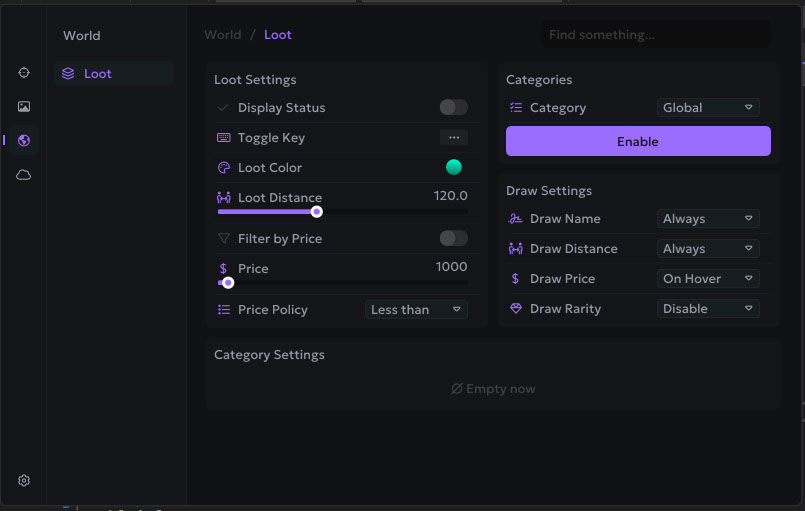Click the palette icon beside Loot Color

[x=224, y=168]
